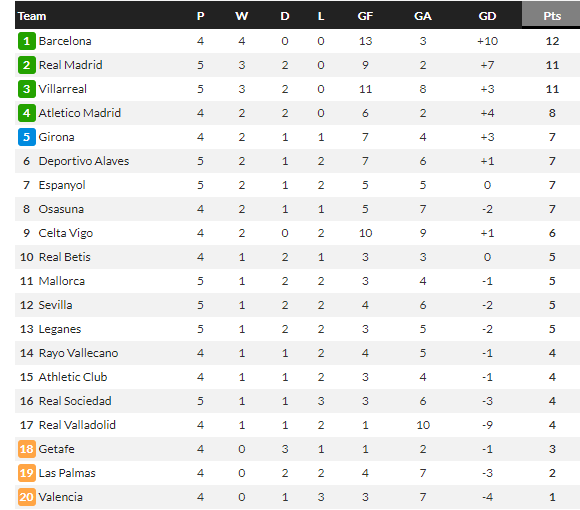Open the Rayo Vallecano team link
Image resolution: width=580 pixels, height=510 pixels.
[78, 353]
